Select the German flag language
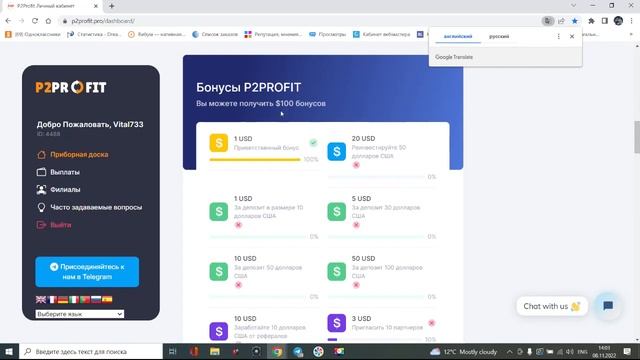 pos(63,299)
